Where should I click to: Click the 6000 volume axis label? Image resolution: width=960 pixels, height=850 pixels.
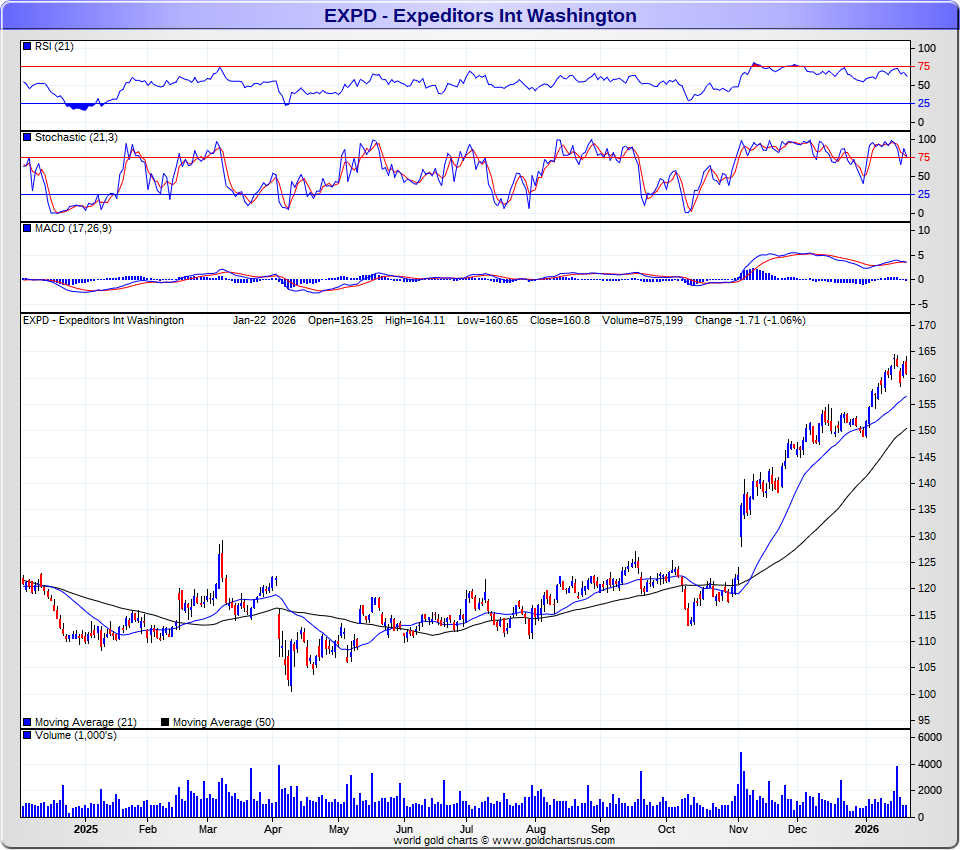929,737
